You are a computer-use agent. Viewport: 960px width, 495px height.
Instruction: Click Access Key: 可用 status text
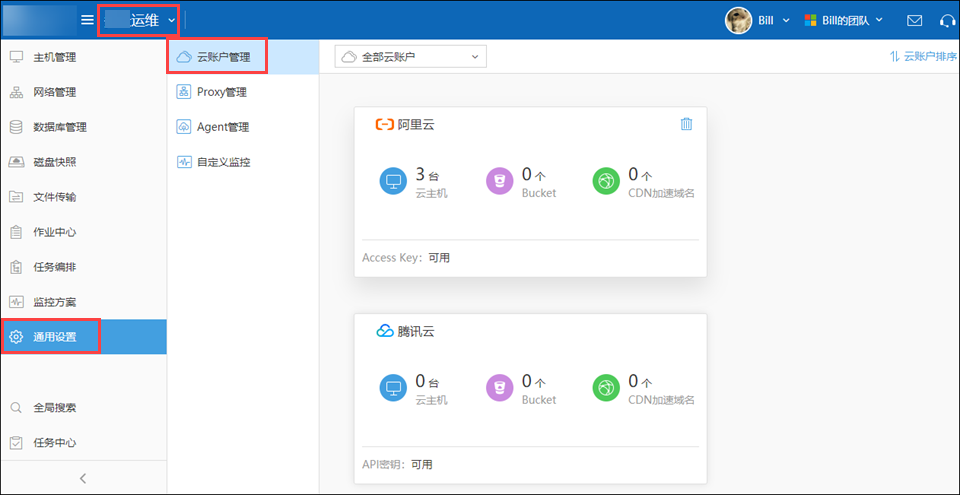point(406,258)
